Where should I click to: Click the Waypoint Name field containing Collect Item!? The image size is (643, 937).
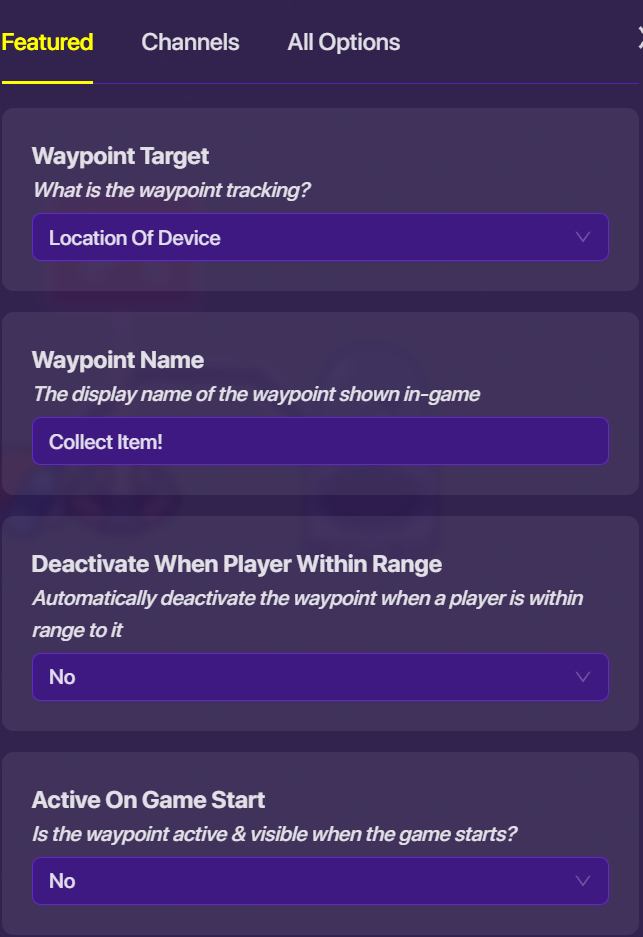(x=320, y=441)
